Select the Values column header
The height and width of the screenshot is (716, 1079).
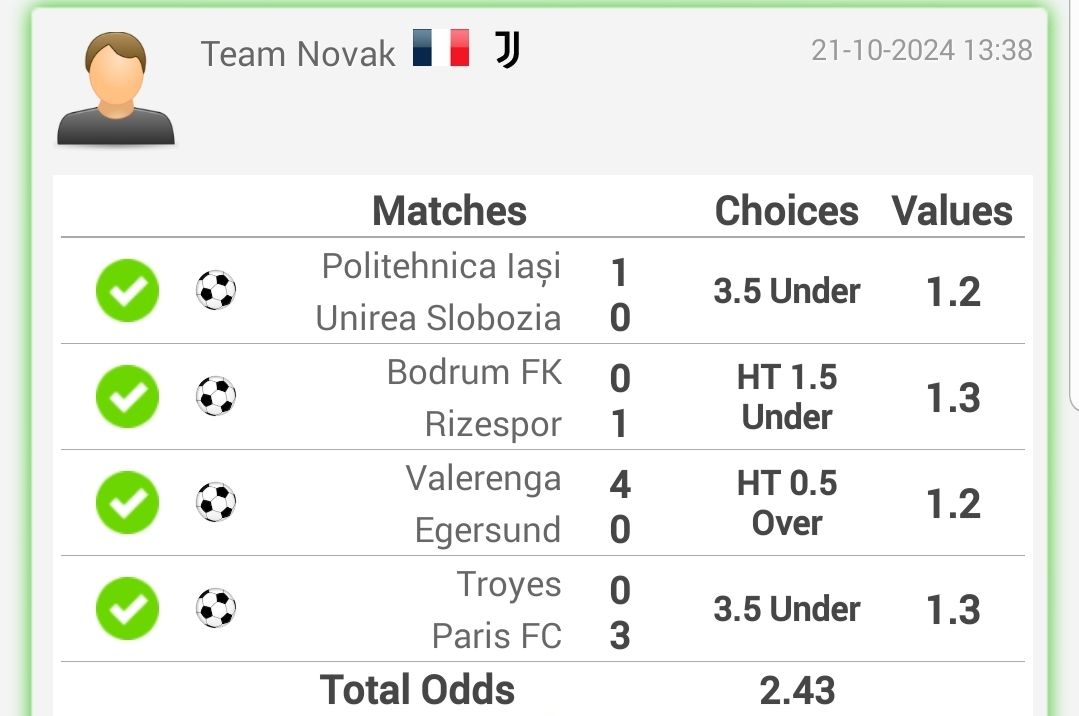[952, 211]
